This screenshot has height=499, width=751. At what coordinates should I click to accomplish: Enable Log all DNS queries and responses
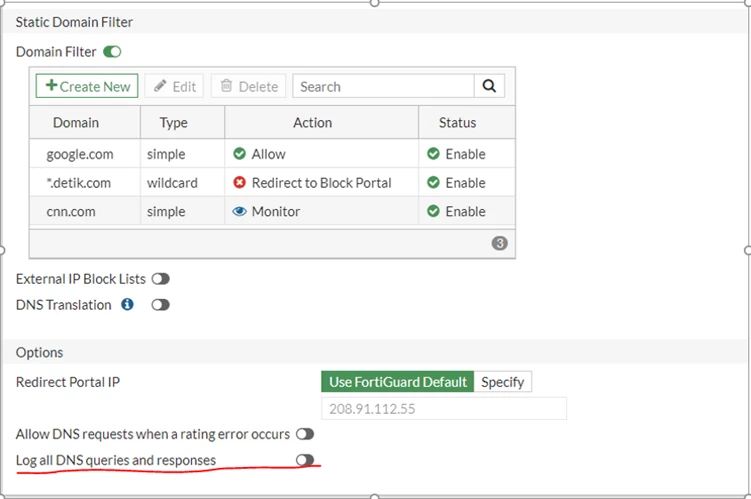pyautogui.click(x=305, y=460)
